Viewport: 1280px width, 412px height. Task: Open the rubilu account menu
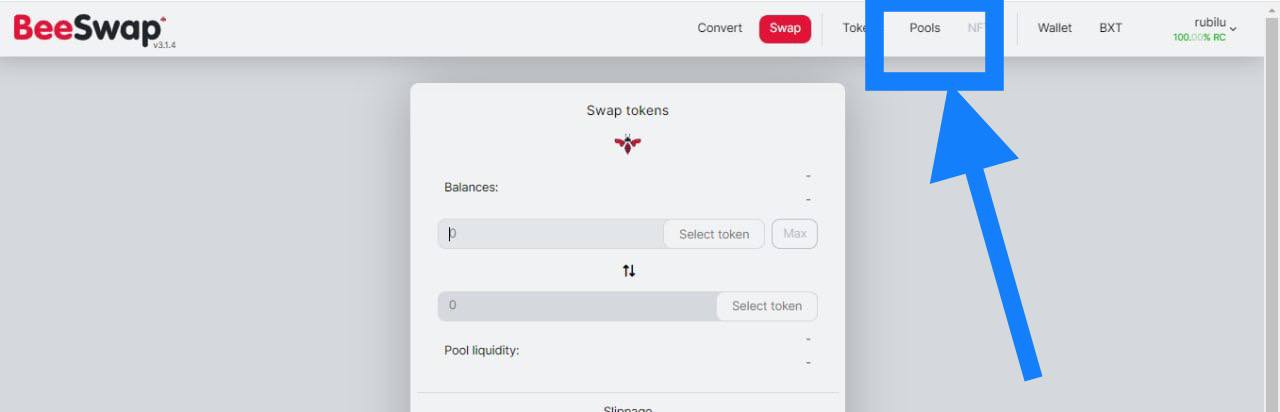(x=1204, y=29)
